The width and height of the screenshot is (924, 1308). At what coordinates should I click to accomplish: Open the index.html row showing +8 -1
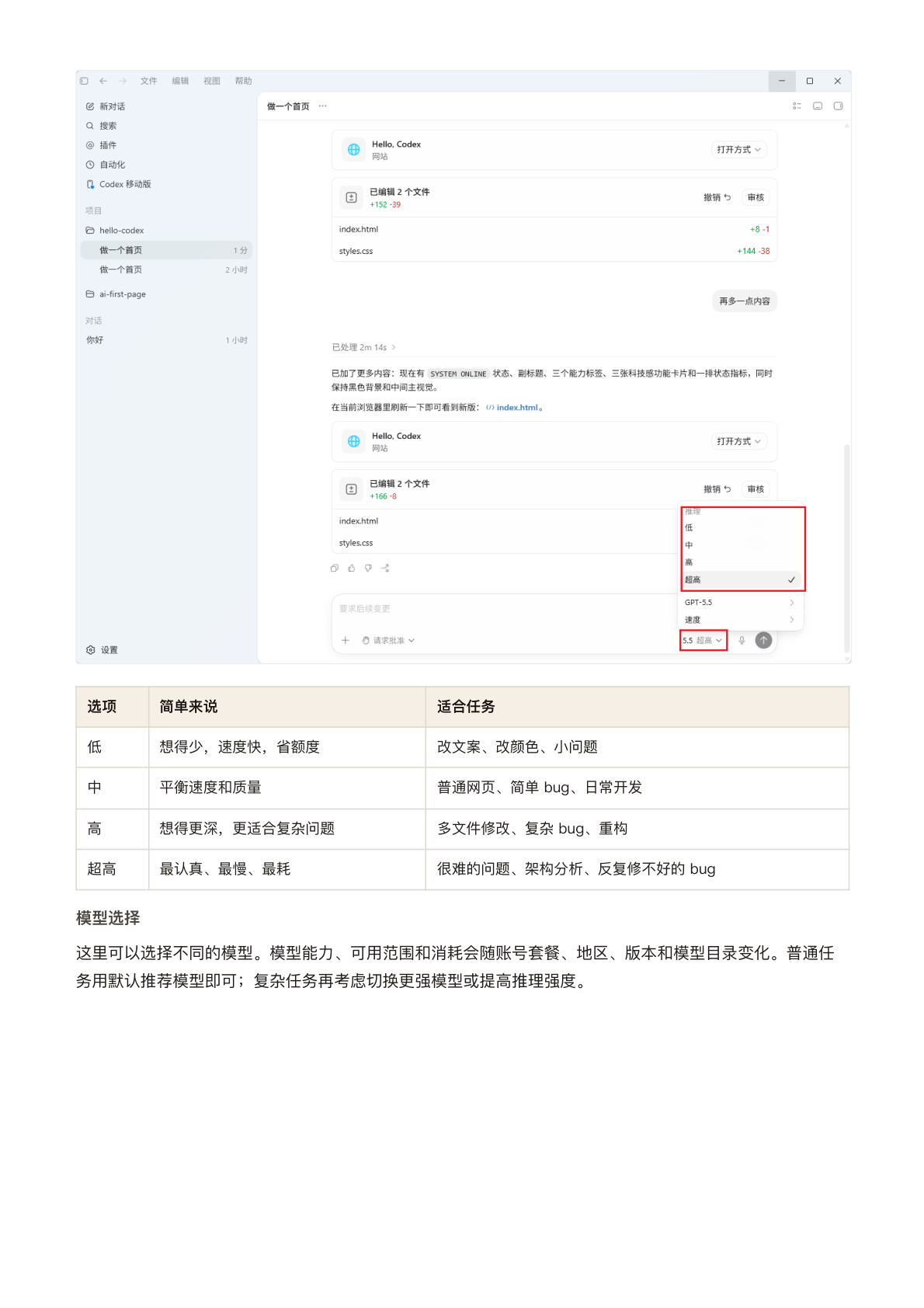click(x=554, y=229)
